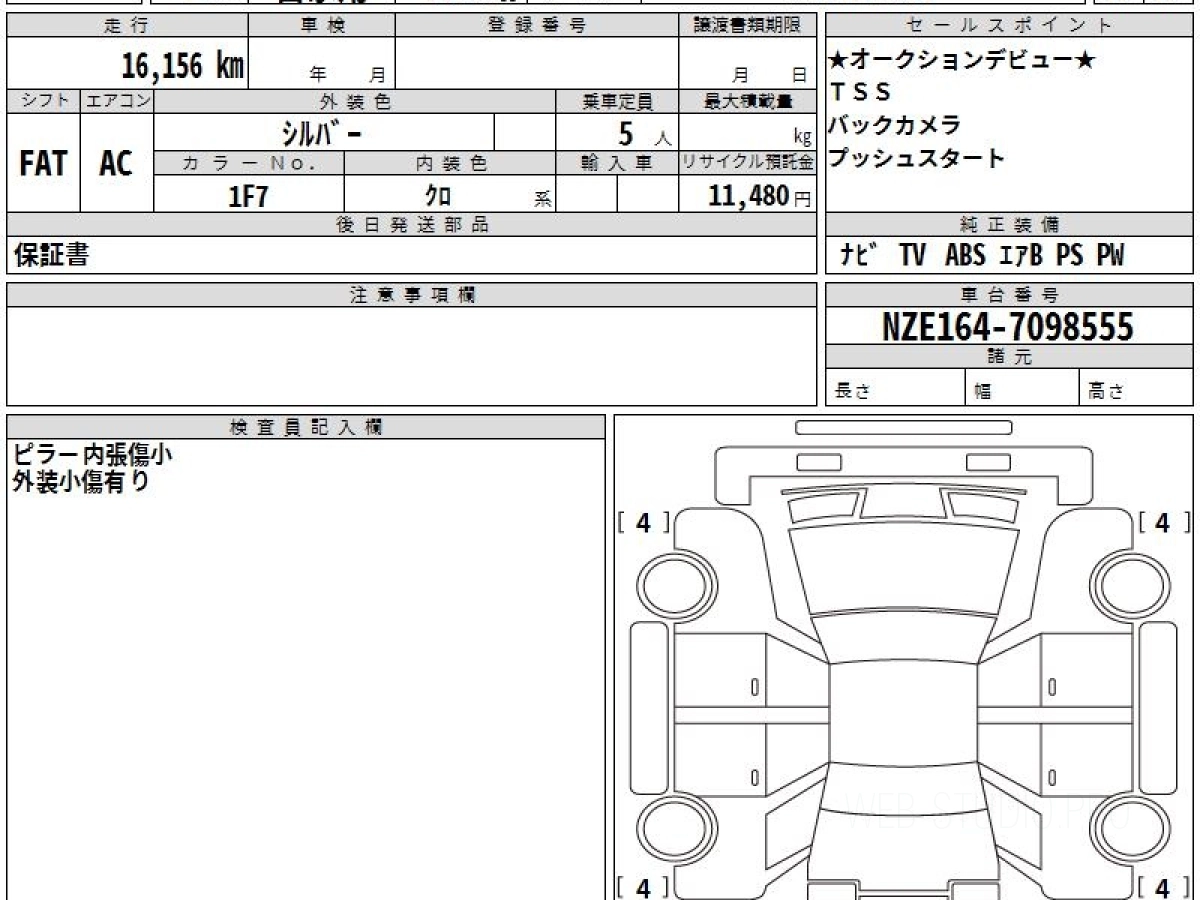Select the chassis number NZE164-7098555
Viewport: 1200px width, 900px height.
coord(1008,327)
